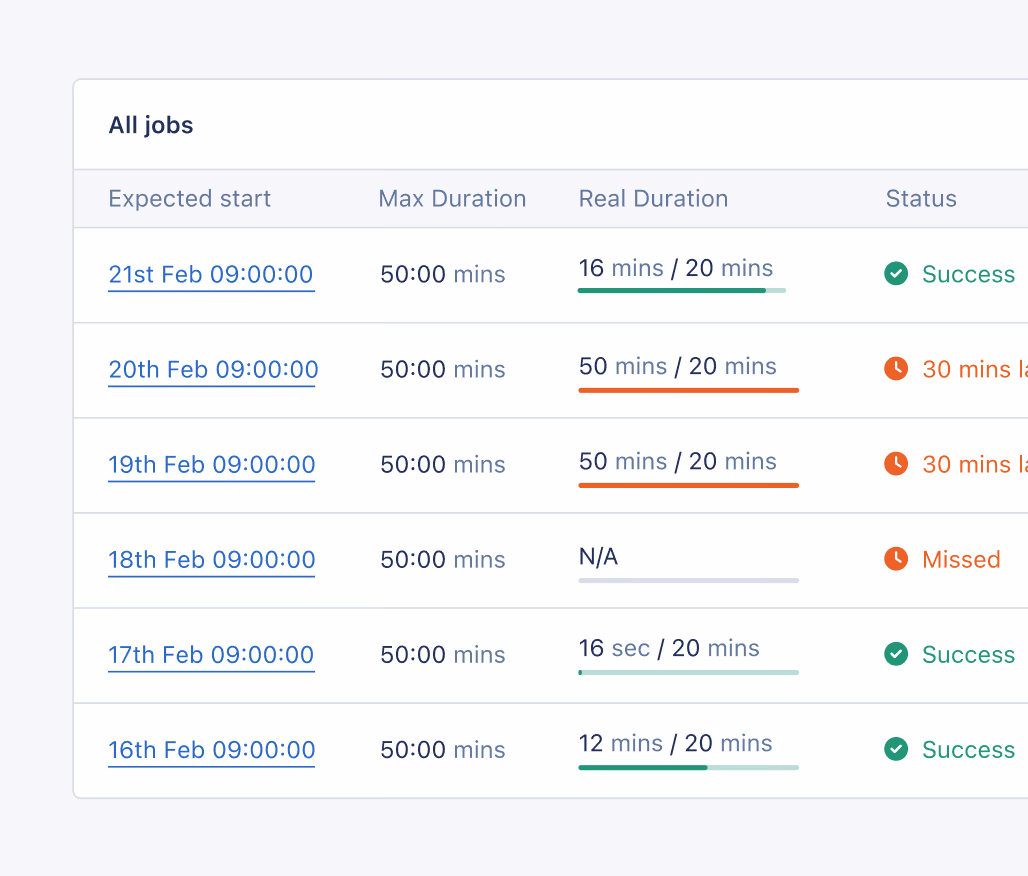The width and height of the screenshot is (1028, 876).
Task: Click the orange clock icon for 20th Feb
Action: pyautogui.click(x=896, y=369)
